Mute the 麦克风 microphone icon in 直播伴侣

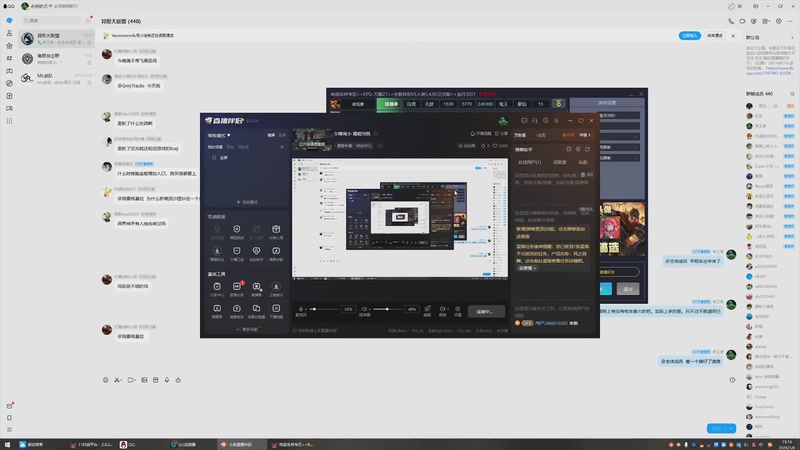(301, 309)
